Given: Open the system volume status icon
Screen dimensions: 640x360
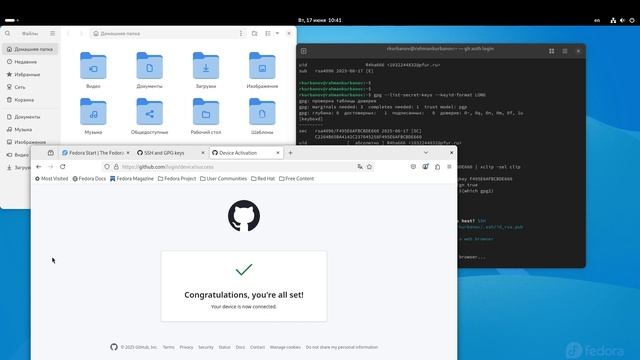Looking at the screenshot, I should coord(622,20).
